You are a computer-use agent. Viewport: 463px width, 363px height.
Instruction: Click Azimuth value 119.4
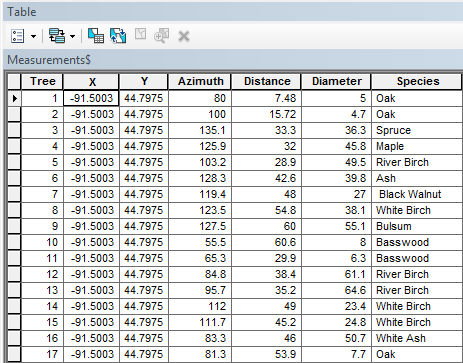[200, 194]
